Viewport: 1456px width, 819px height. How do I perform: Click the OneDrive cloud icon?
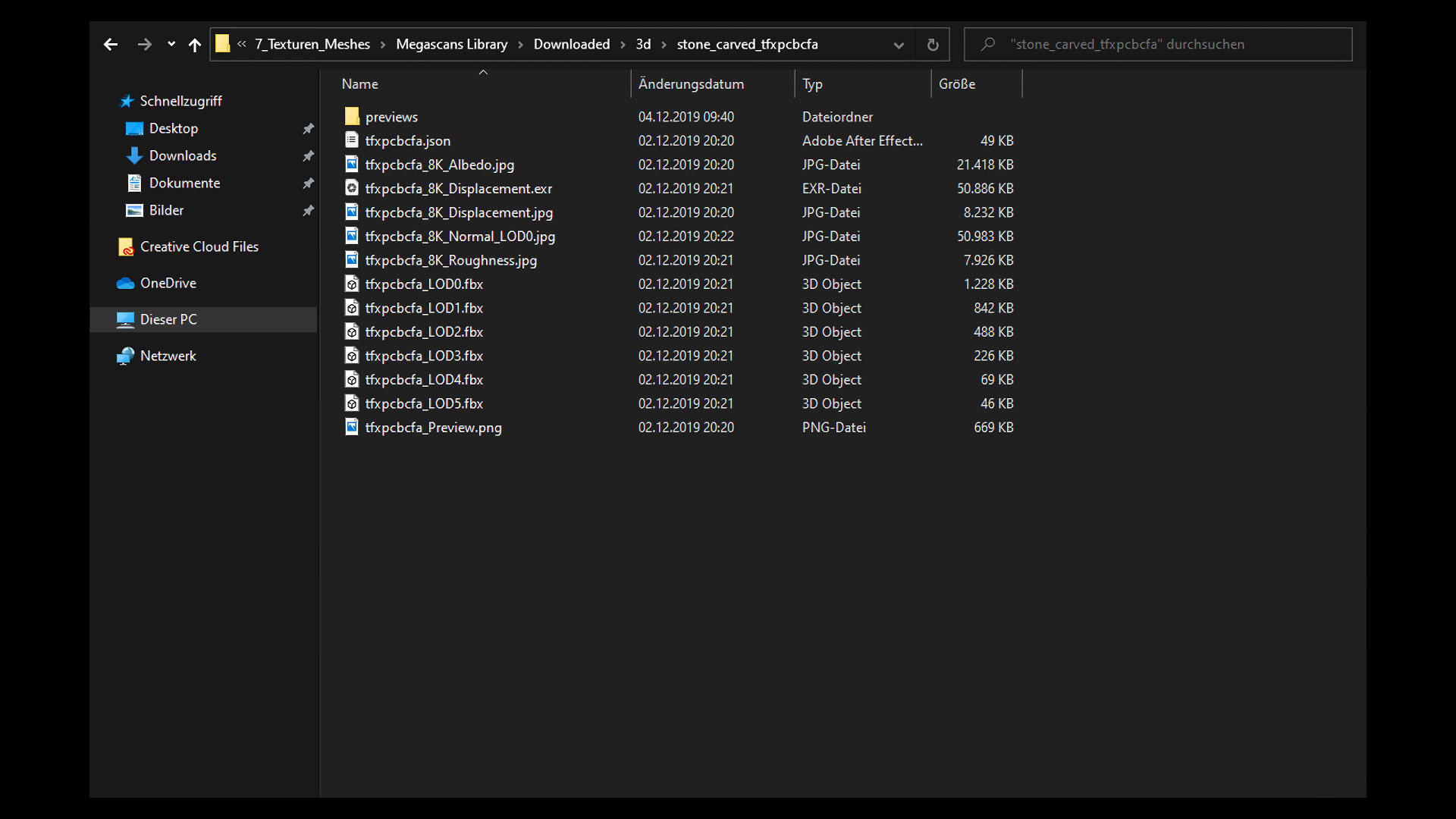pyautogui.click(x=125, y=283)
